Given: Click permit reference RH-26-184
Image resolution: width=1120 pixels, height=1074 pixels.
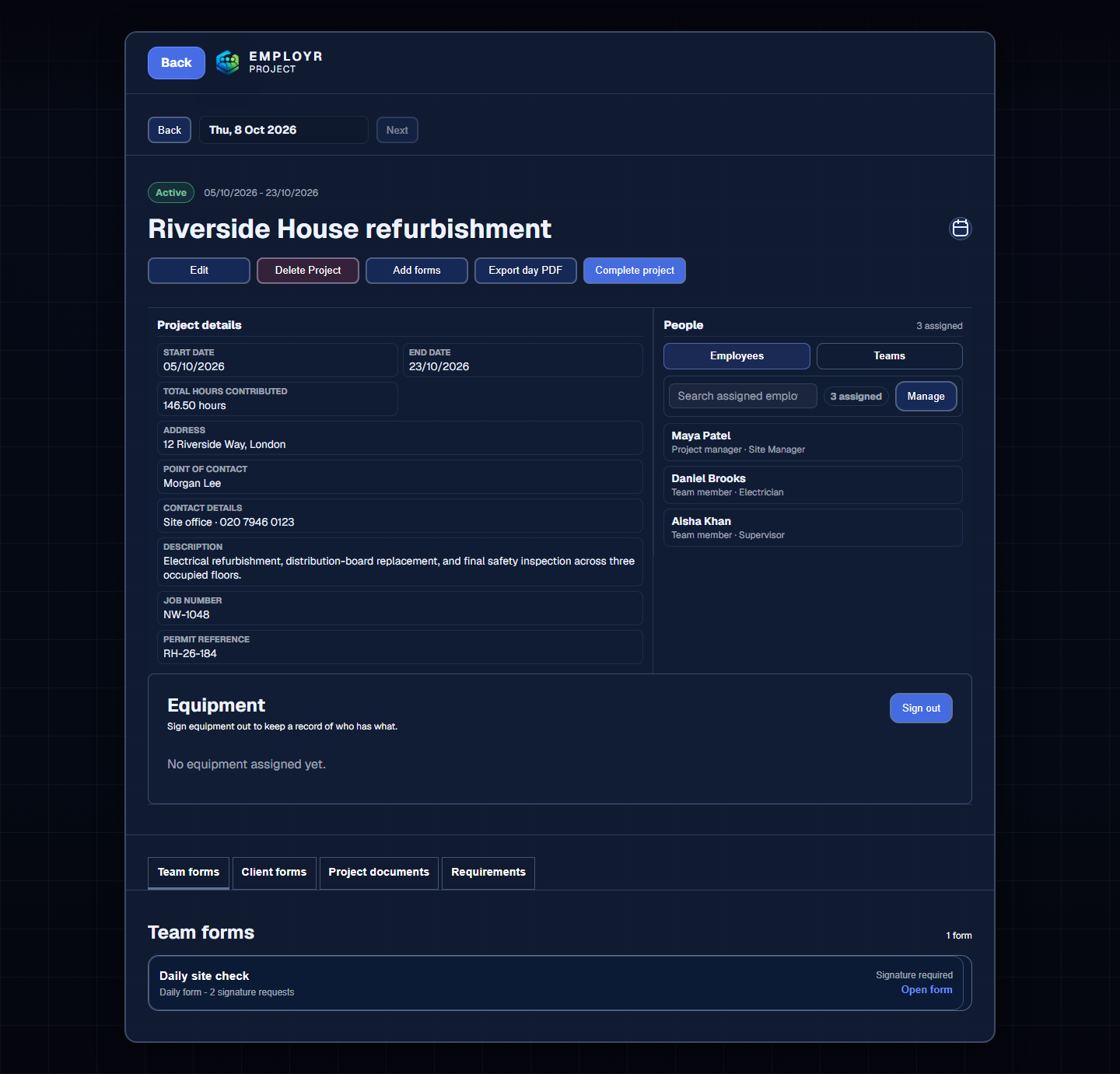Looking at the screenshot, I should pyautogui.click(x=190, y=653).
